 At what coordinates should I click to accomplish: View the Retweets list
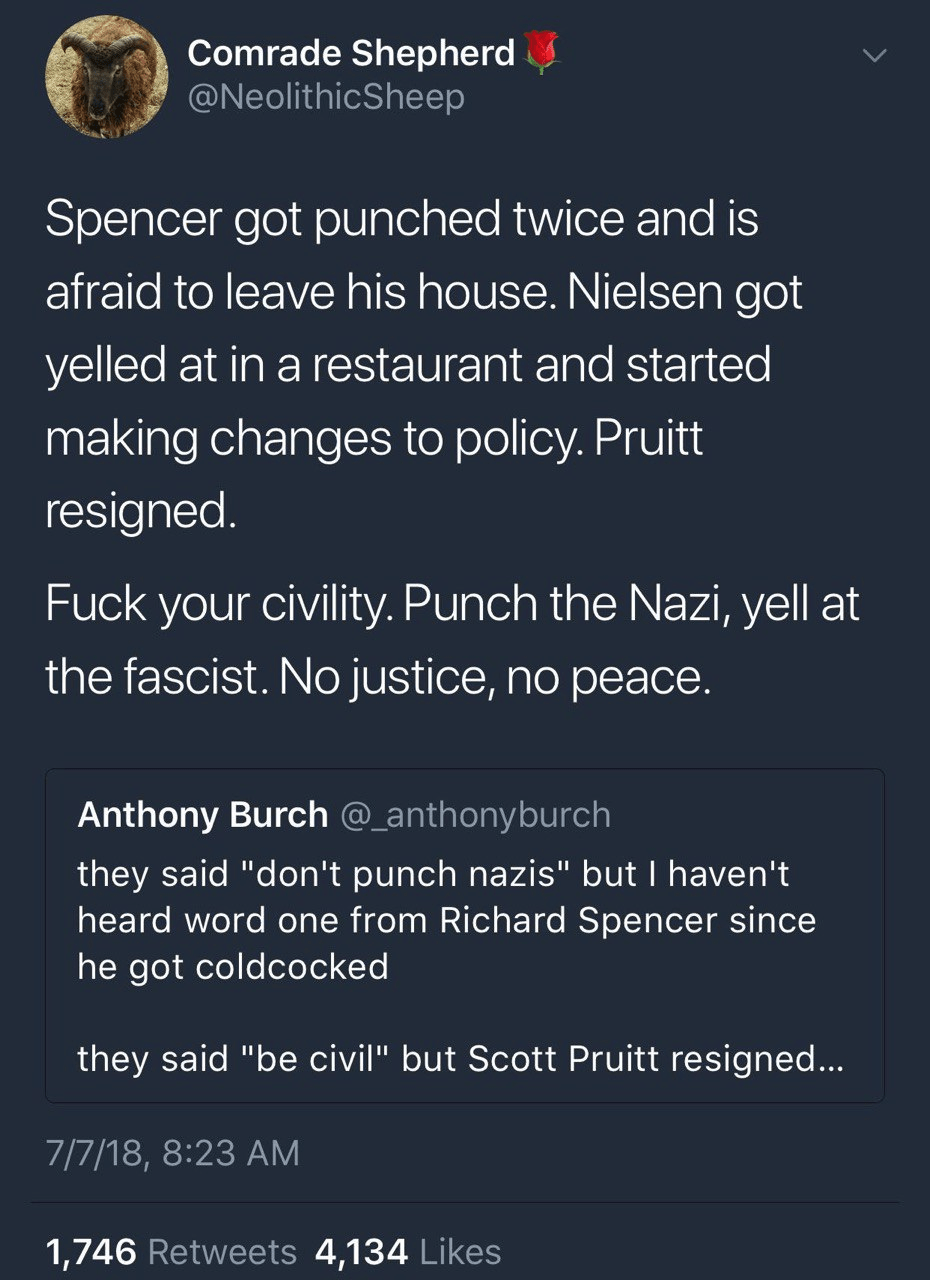pyautogui.click(x=221, y=1251)
